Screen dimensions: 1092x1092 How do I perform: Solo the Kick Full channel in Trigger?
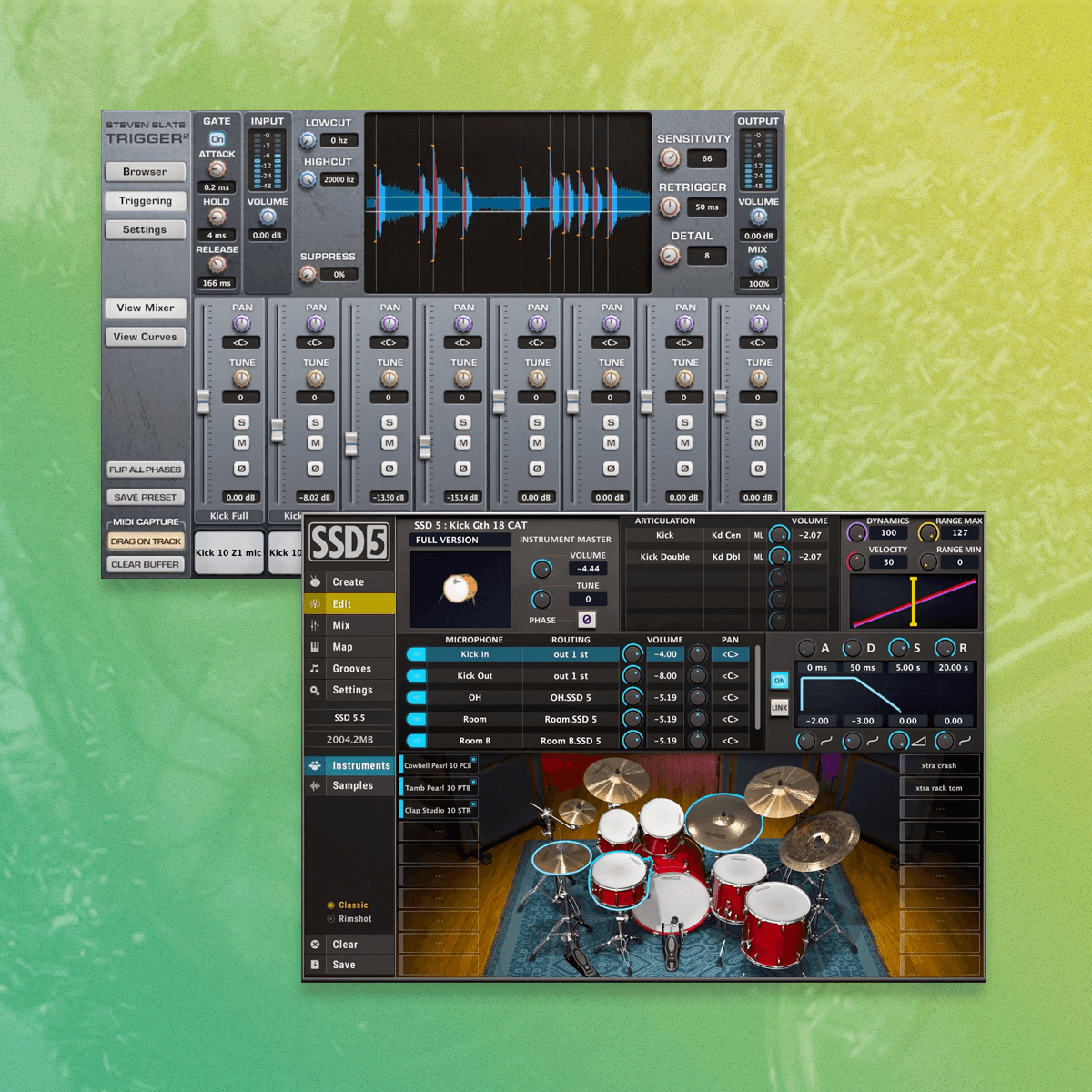(x=241, y=422)
